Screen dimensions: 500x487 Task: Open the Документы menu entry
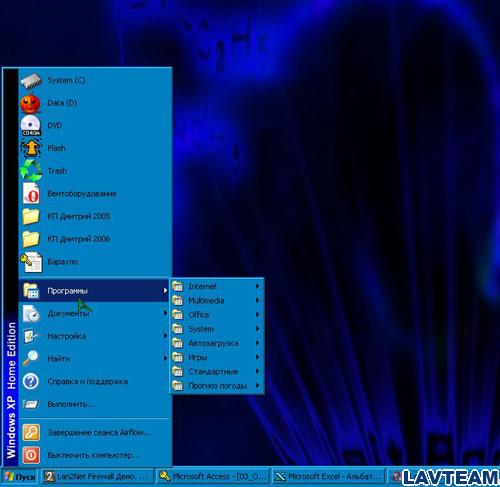click(x=94, y=313)
